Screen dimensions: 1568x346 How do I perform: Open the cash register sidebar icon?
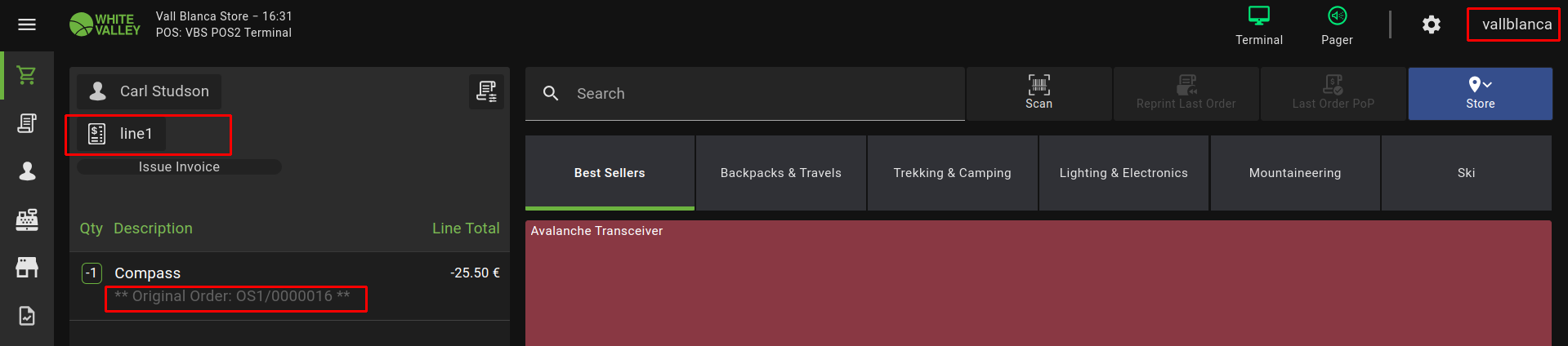[27, 220]
